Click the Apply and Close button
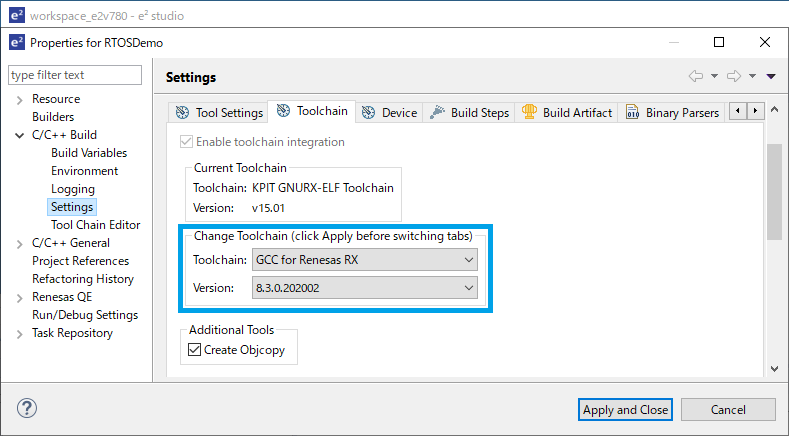The image size is (789, 436). coord(625,410)
